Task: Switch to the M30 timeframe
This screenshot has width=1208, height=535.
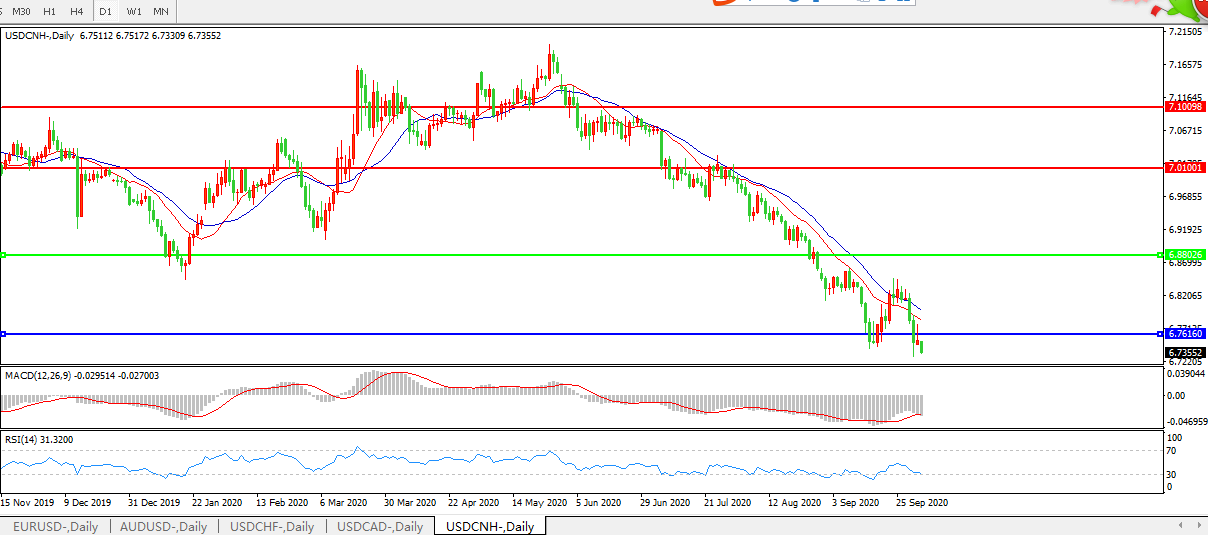Action: 23,11
